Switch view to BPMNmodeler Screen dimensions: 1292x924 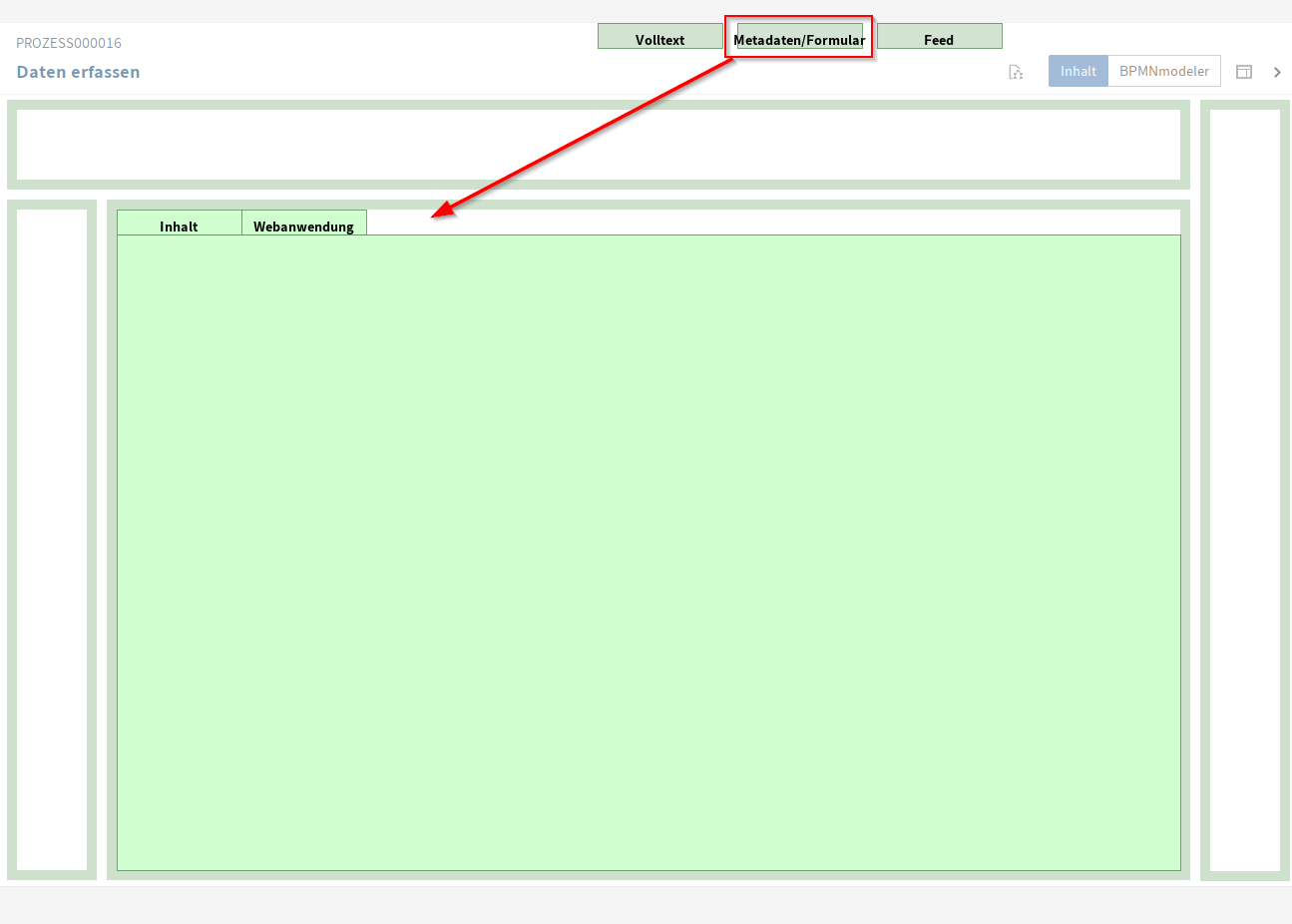point(1163,72)
